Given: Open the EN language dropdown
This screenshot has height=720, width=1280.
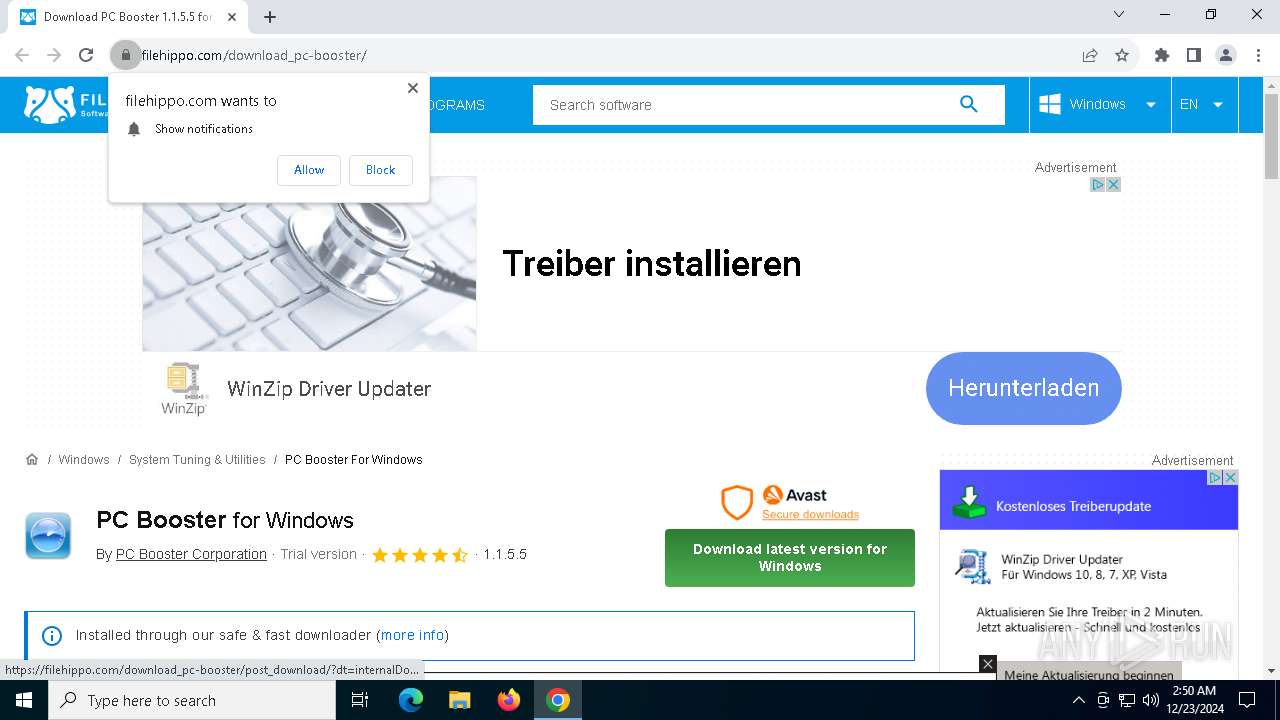Looking at the screenshot, I should (1203, 104).
